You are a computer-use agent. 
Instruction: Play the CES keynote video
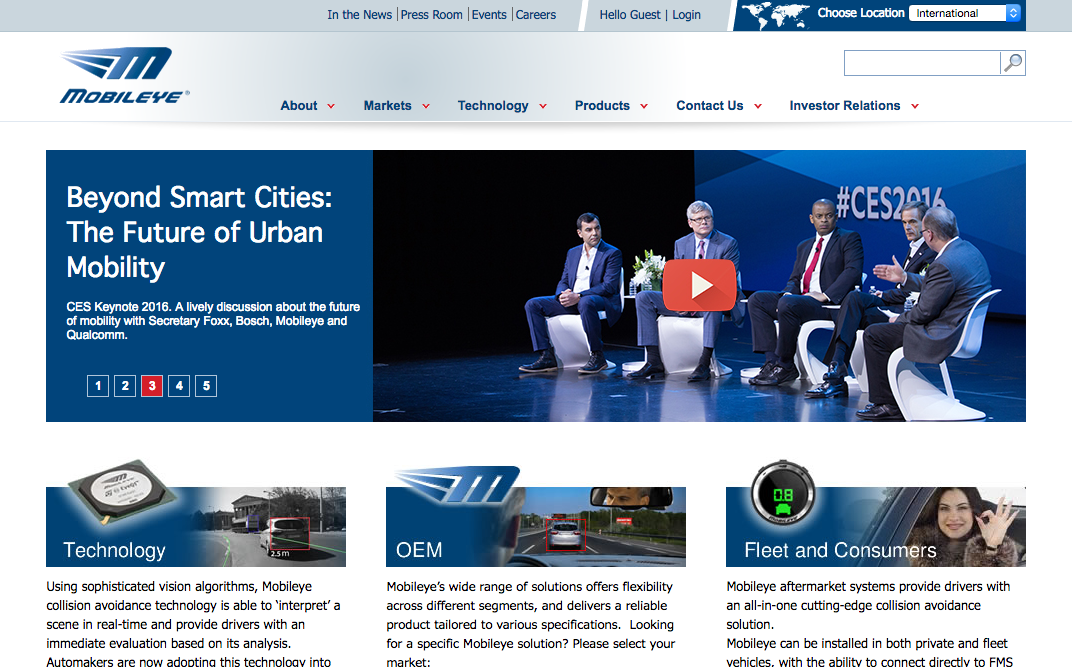click(x=699, y=285)
